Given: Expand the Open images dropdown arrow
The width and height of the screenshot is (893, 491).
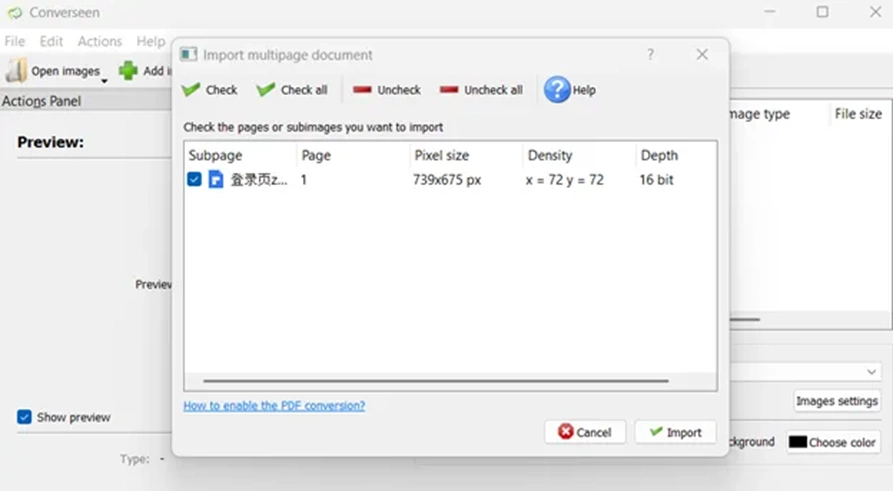Looking at the screenshot, I should tap(104, 81).
